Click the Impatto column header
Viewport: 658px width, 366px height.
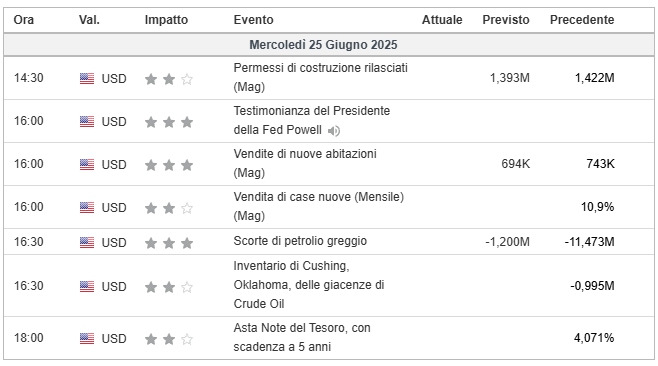[x=166, y=20]
